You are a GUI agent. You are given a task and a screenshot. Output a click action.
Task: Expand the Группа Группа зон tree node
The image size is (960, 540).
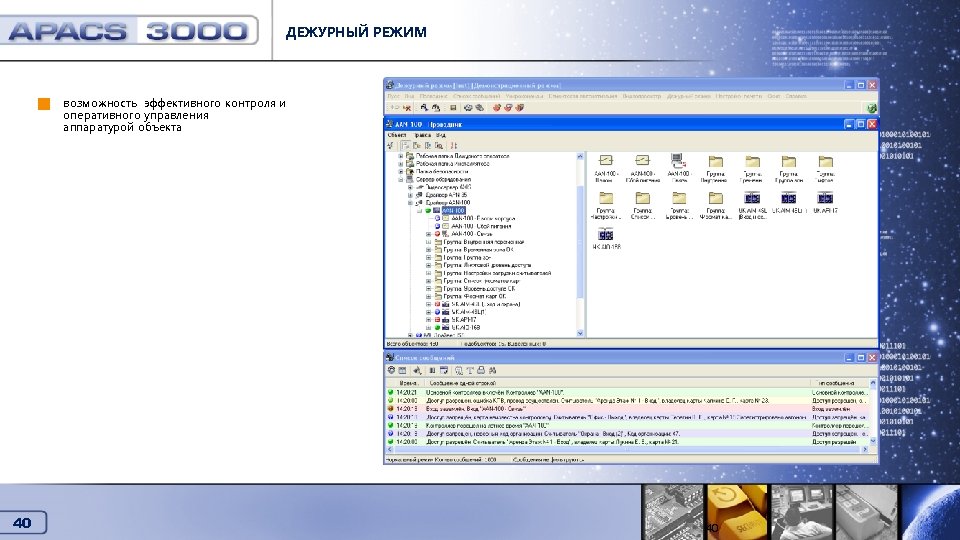click(x=429, y=258)
